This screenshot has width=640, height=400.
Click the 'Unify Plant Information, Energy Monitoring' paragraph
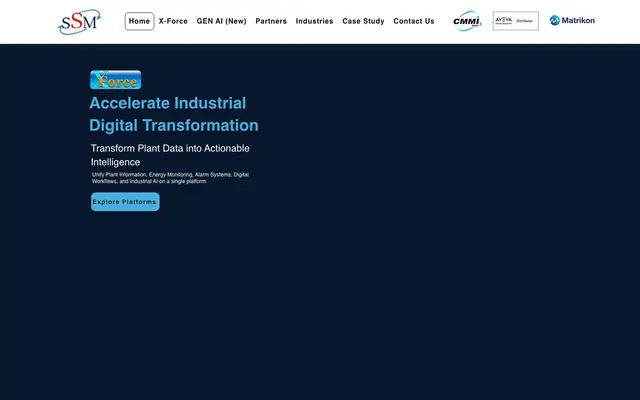170,178
